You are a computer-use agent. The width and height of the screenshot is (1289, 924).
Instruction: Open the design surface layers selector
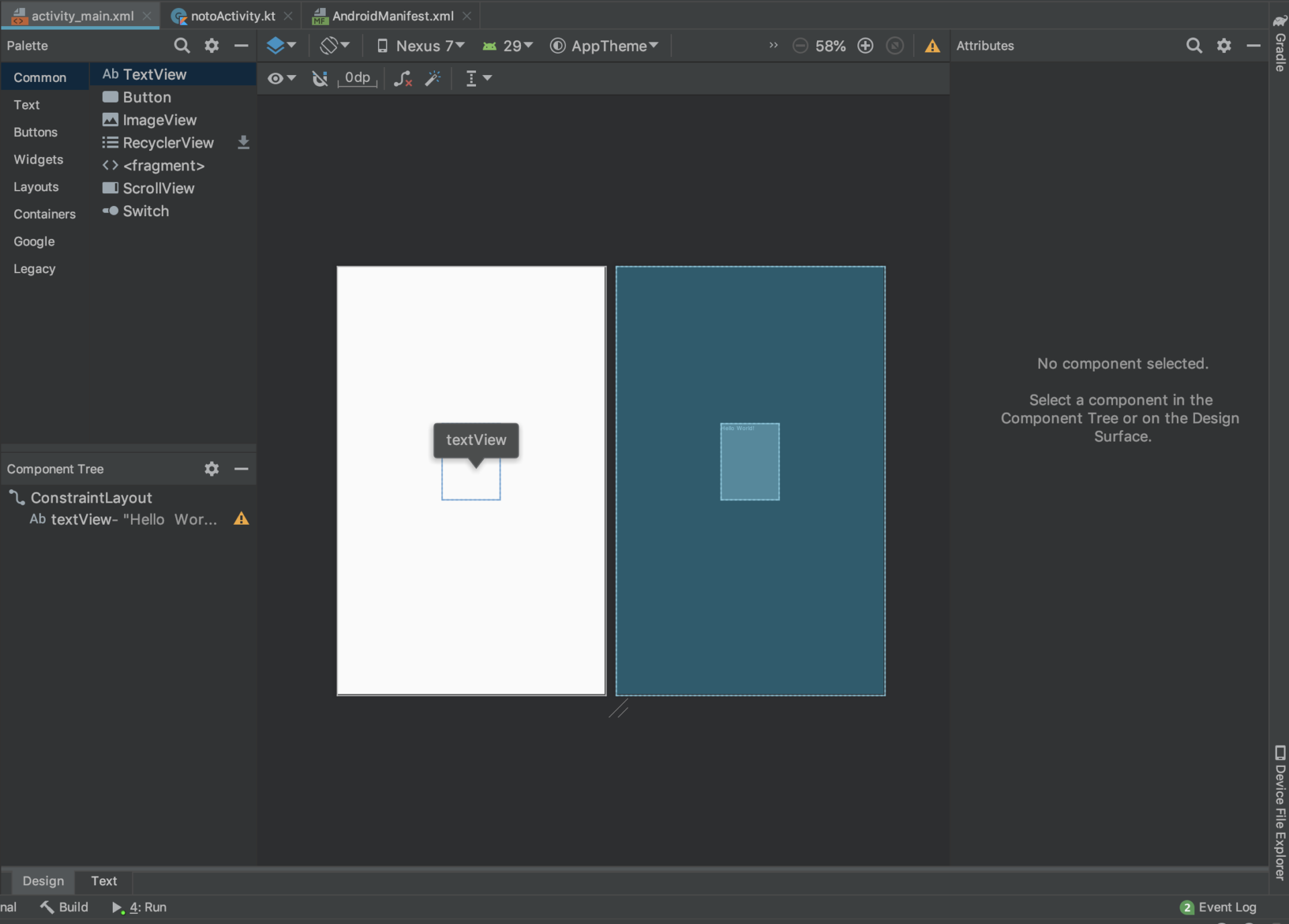tap(281, 46)
